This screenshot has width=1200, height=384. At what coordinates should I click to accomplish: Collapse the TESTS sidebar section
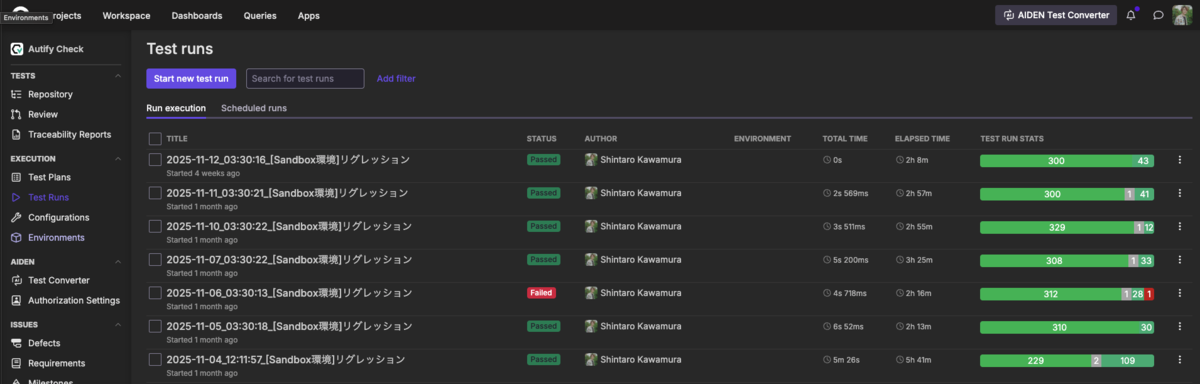pos(119,75)
